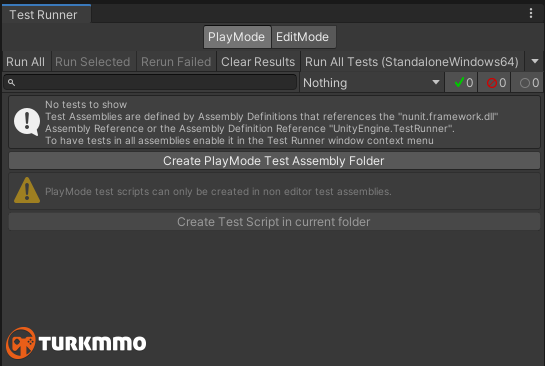This screenshot has width=545, height=366.
Task: Click the Clear Results button
Action: coord(258,62)
